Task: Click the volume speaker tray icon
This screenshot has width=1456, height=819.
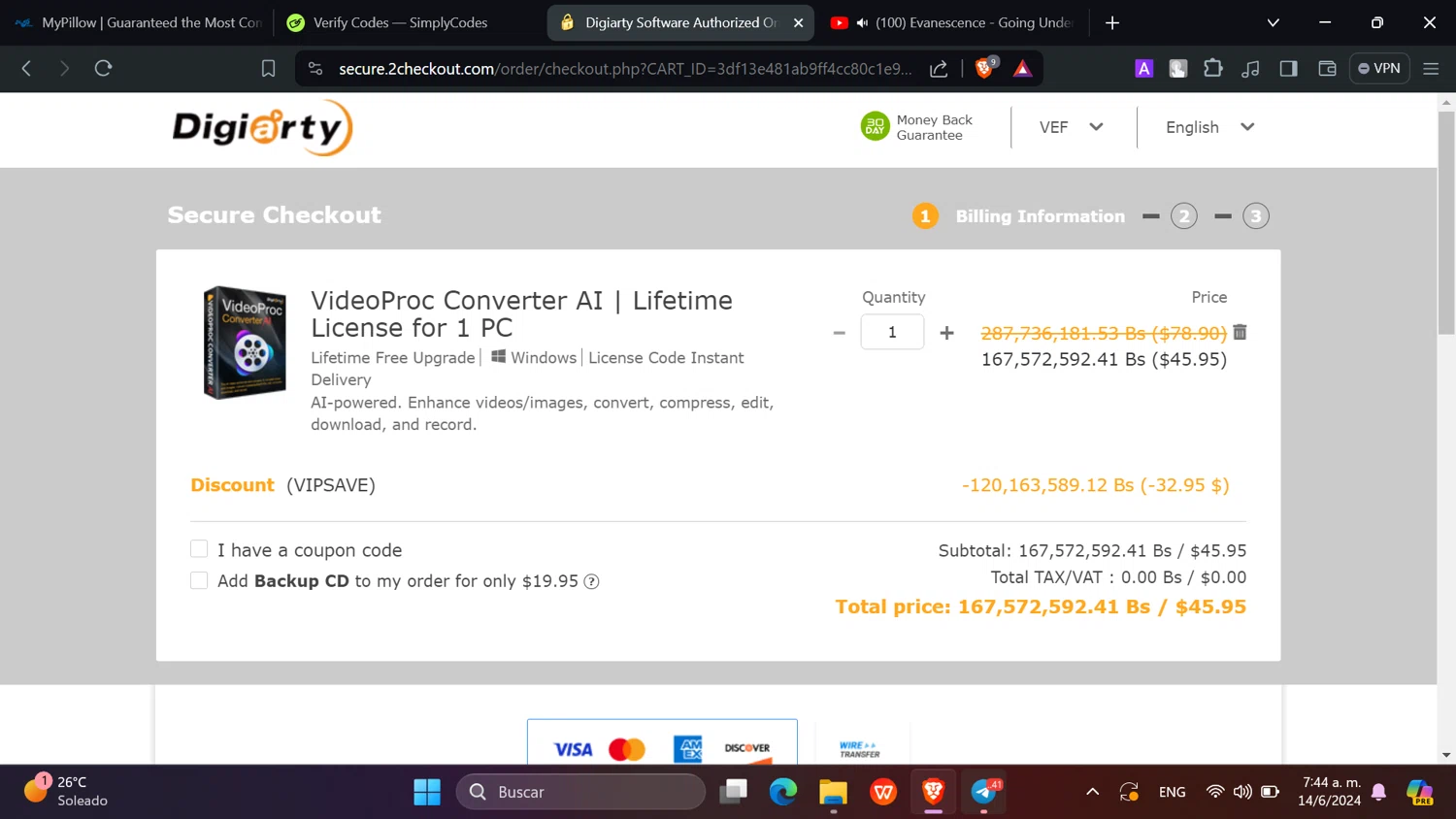Action: click(x=1242, y=792)
